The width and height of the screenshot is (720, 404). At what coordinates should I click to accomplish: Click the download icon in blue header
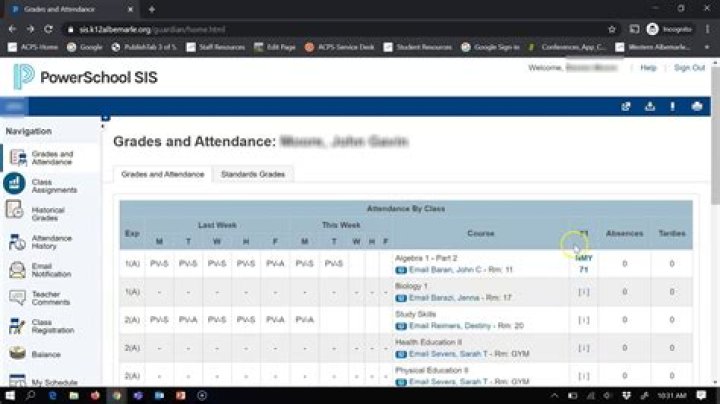[650, 107]
